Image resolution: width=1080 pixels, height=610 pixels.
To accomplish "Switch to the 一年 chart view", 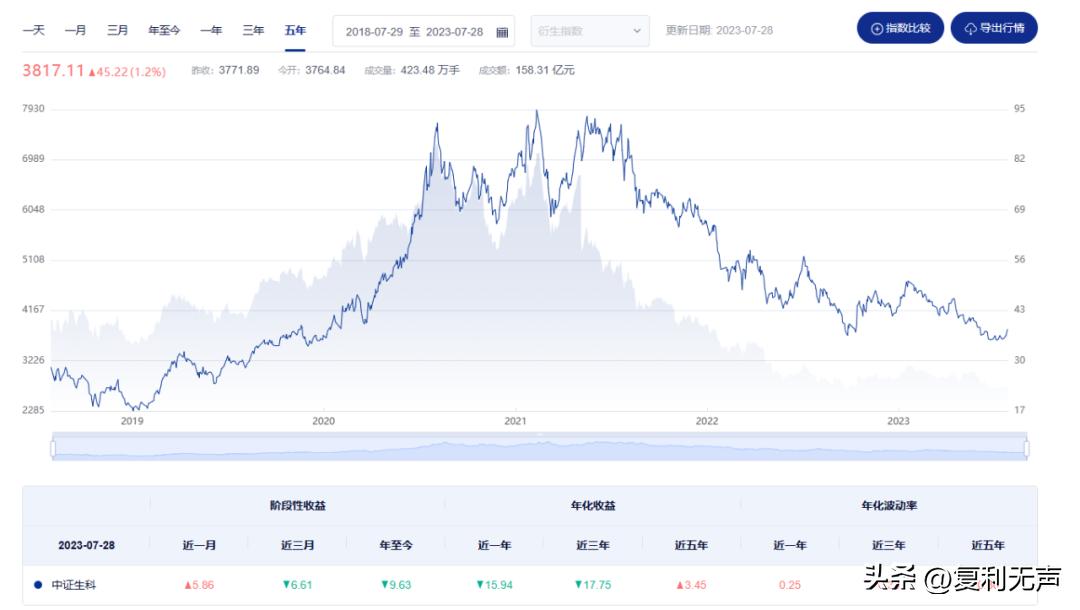I will click(211, 31).
